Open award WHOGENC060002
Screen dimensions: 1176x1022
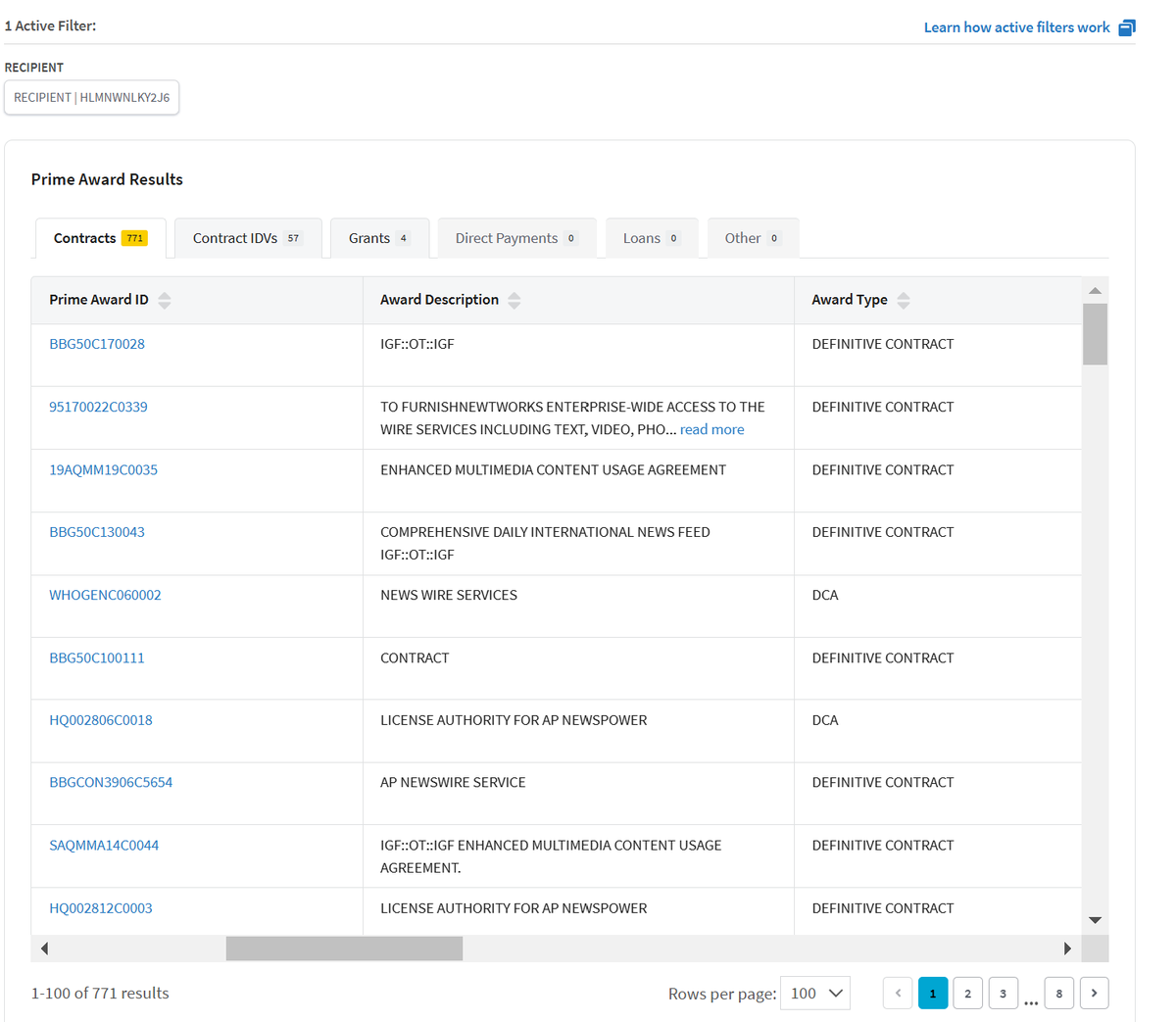(x=105, y=595)
